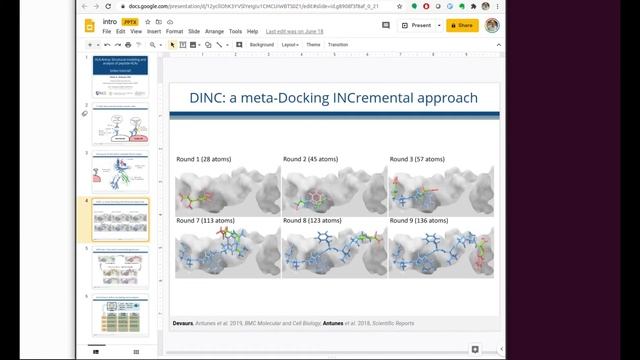640x360 pixels.
Task: Click the browser address bar URL
Action: [253, 6]
